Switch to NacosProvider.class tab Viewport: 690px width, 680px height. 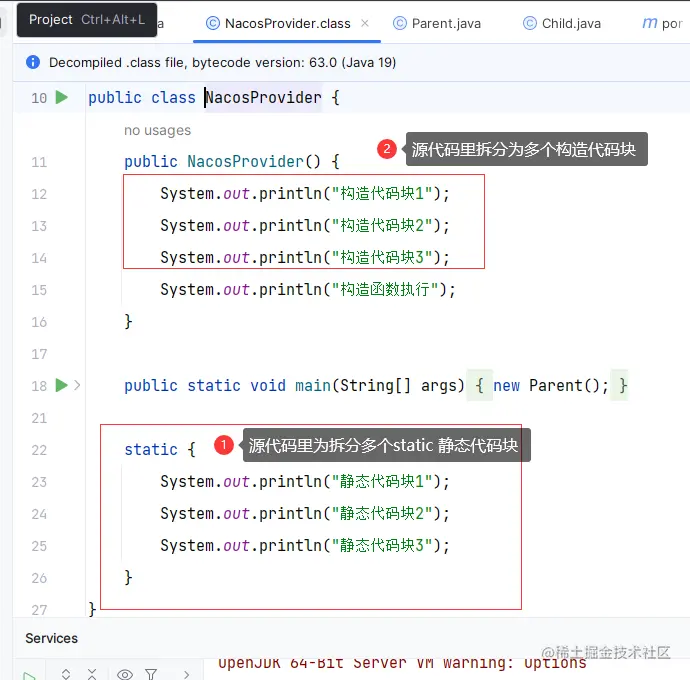coord(287,23)
